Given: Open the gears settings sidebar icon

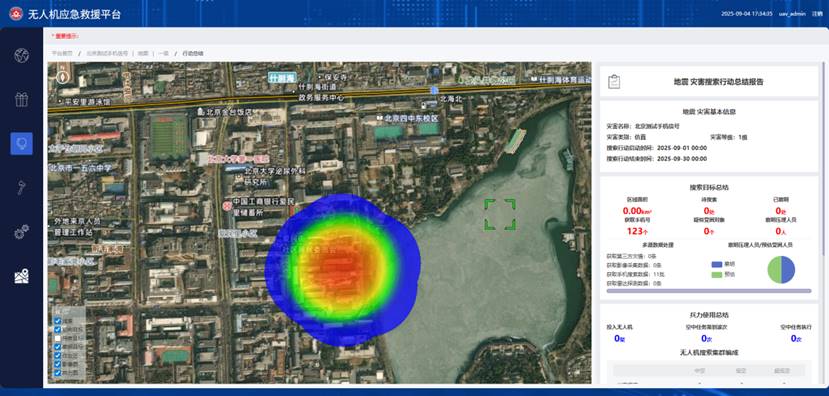Looking at the screenshot, I should [22, 232].
